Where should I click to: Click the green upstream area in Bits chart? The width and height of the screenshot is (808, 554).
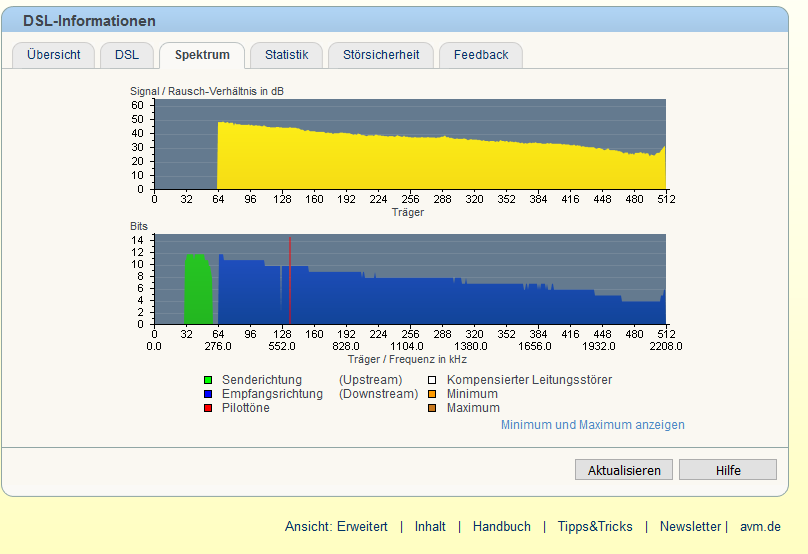click(x=198, y=291)
